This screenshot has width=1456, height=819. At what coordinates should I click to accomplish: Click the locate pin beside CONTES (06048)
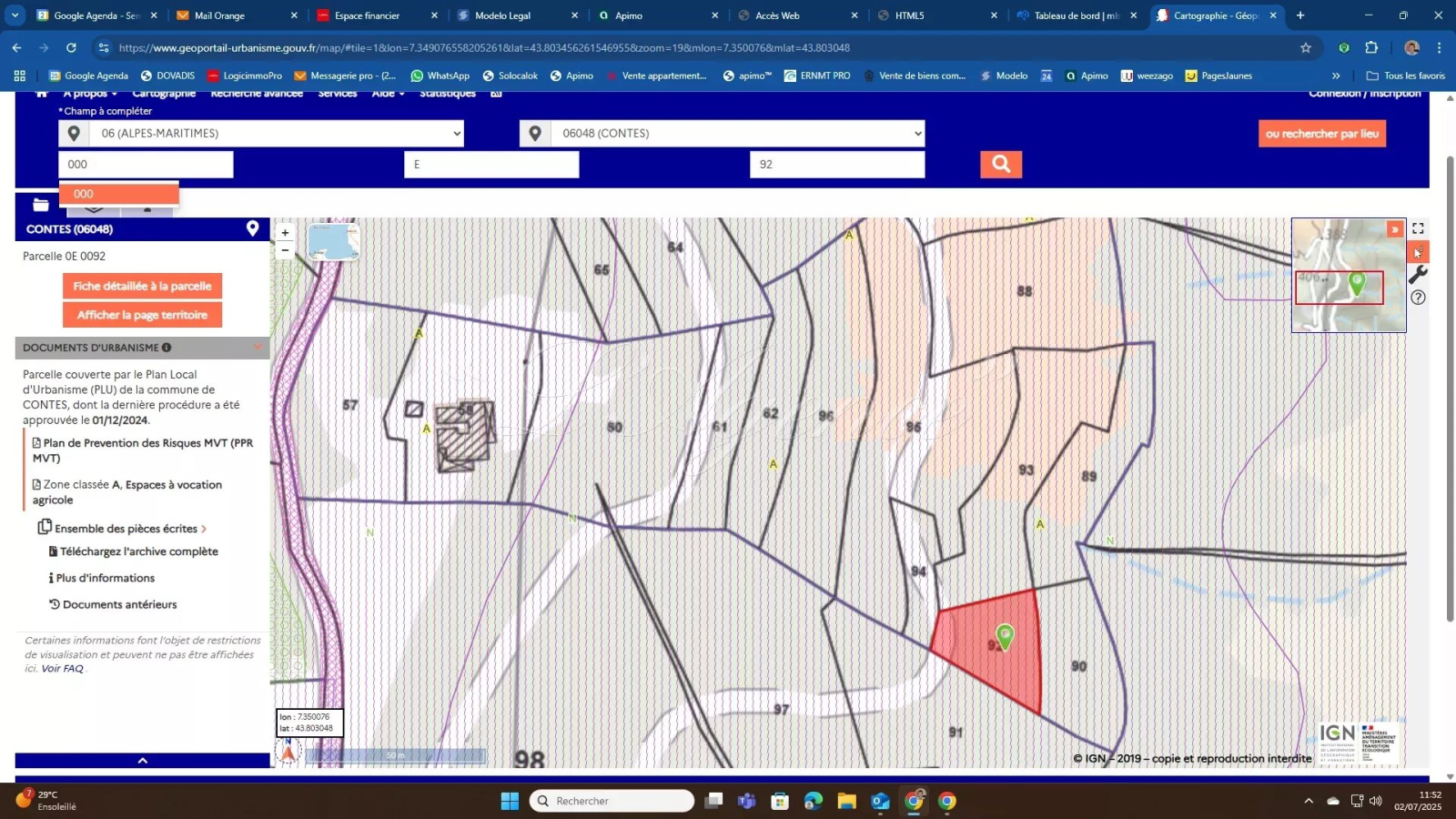pyautogui.click(x=253, y=229)
